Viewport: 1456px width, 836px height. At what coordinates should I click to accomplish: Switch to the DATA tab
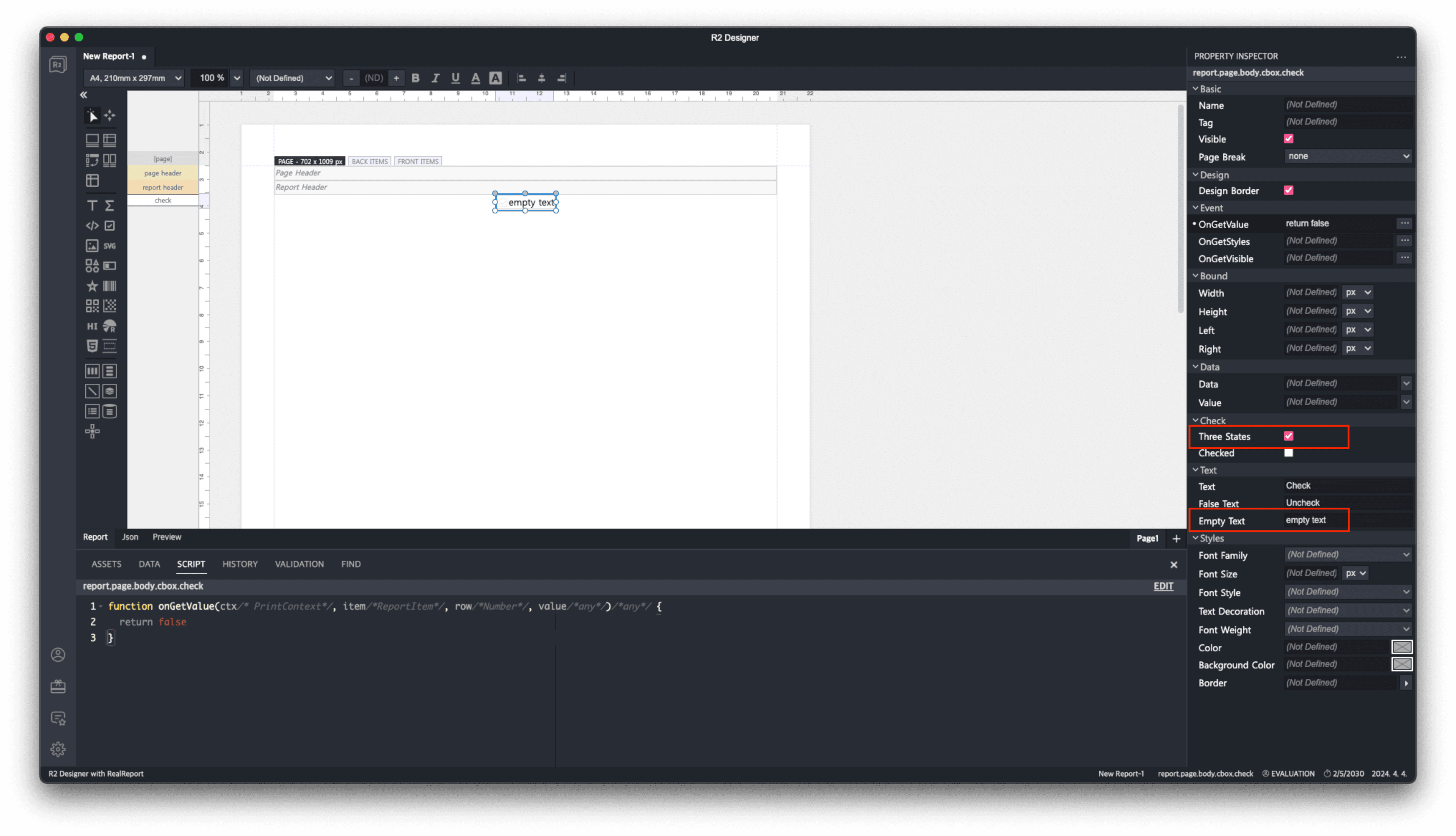click(149, 565)
